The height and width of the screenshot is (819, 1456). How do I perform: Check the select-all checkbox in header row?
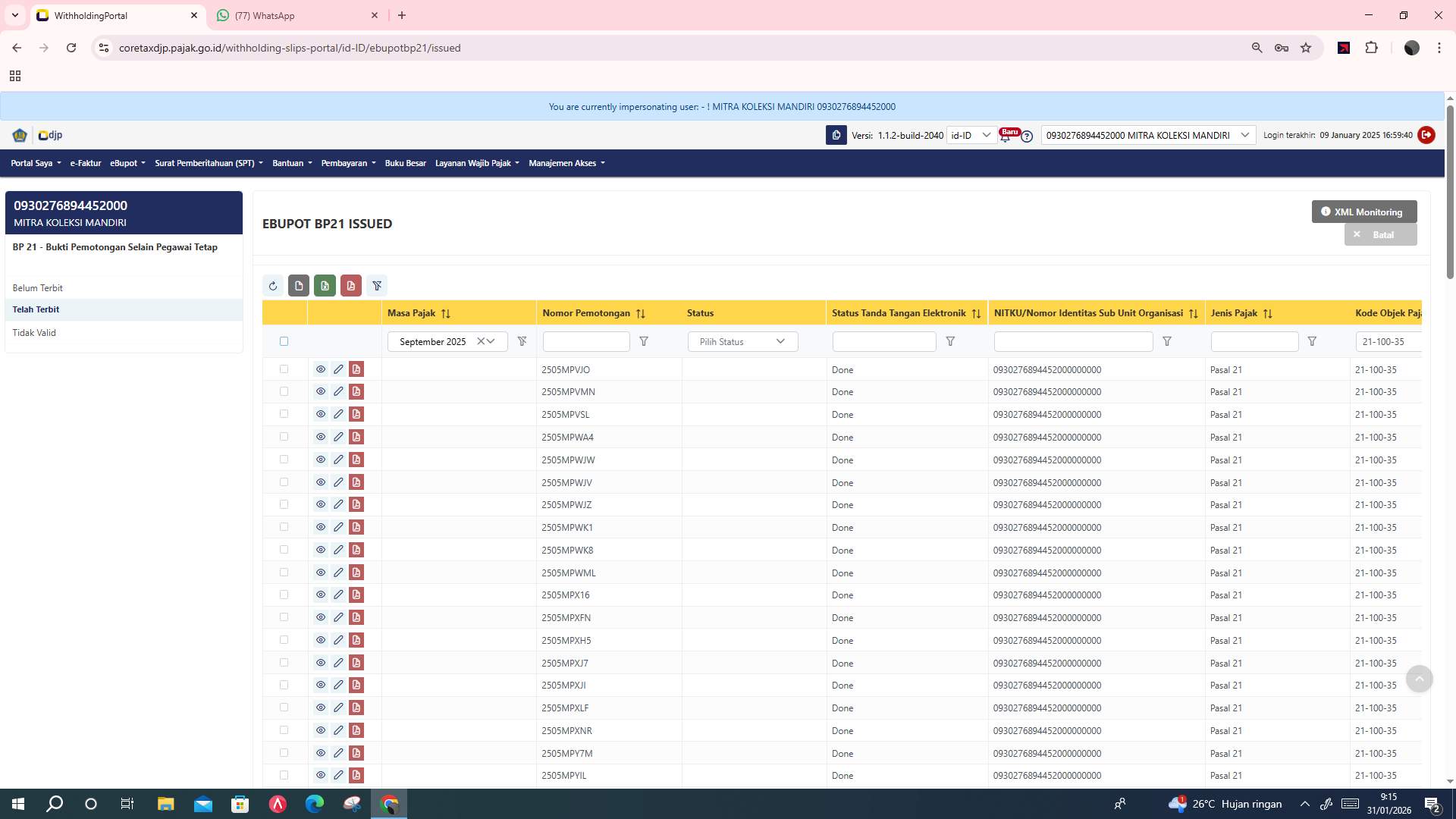[x=284, y=341]
